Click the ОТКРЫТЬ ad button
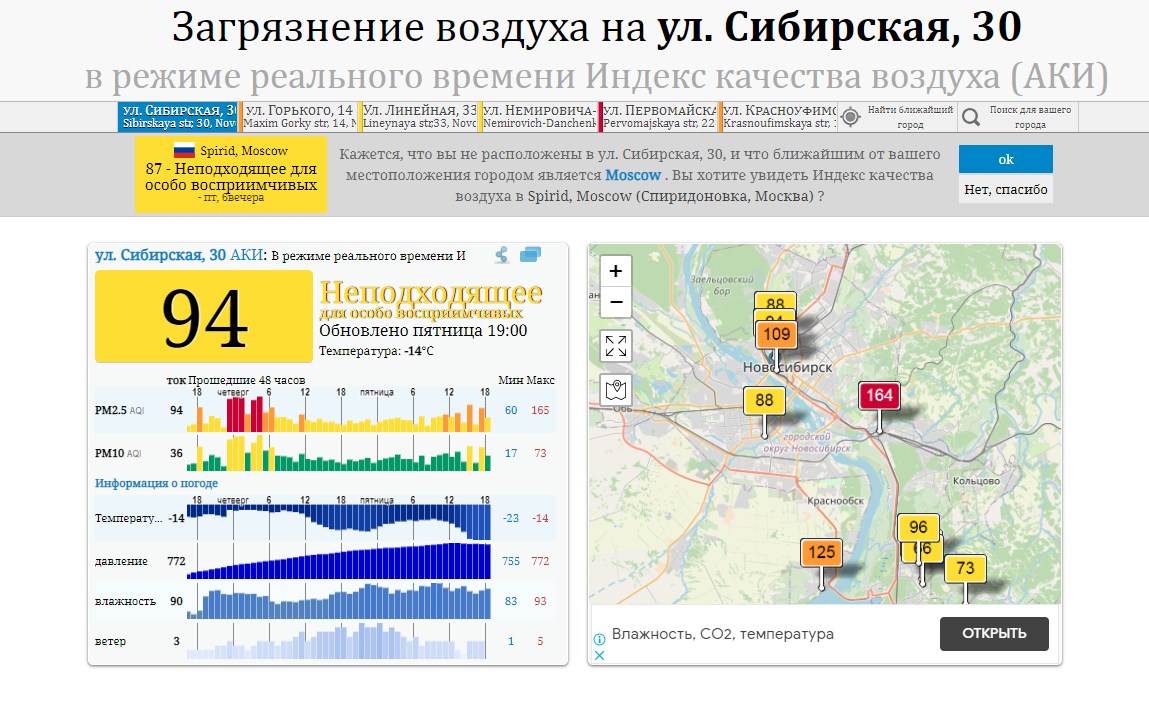The height and width of the screenshot is (701, 1149). click(x=994, y=634)
